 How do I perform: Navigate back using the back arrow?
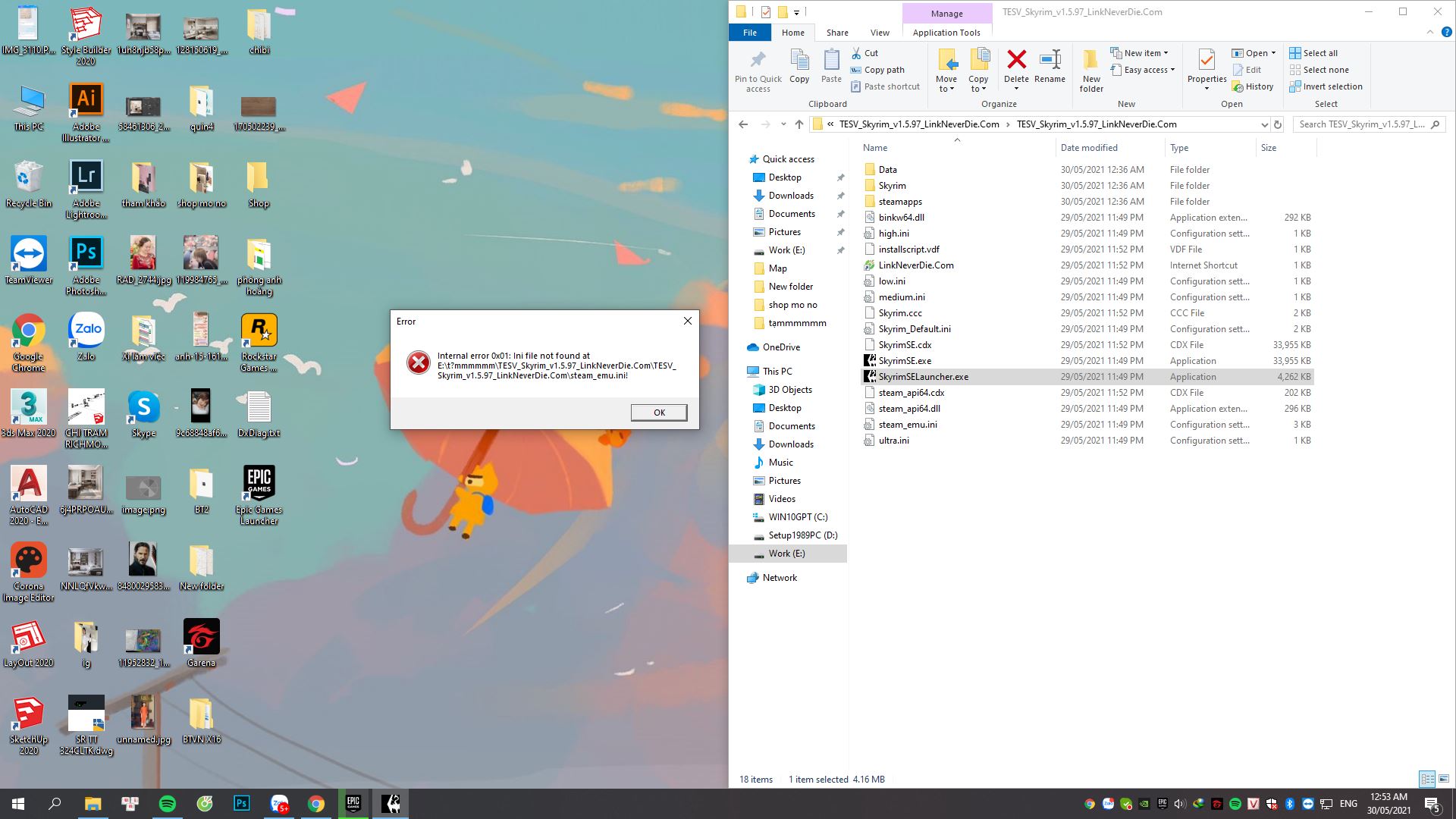click(743, 124)
